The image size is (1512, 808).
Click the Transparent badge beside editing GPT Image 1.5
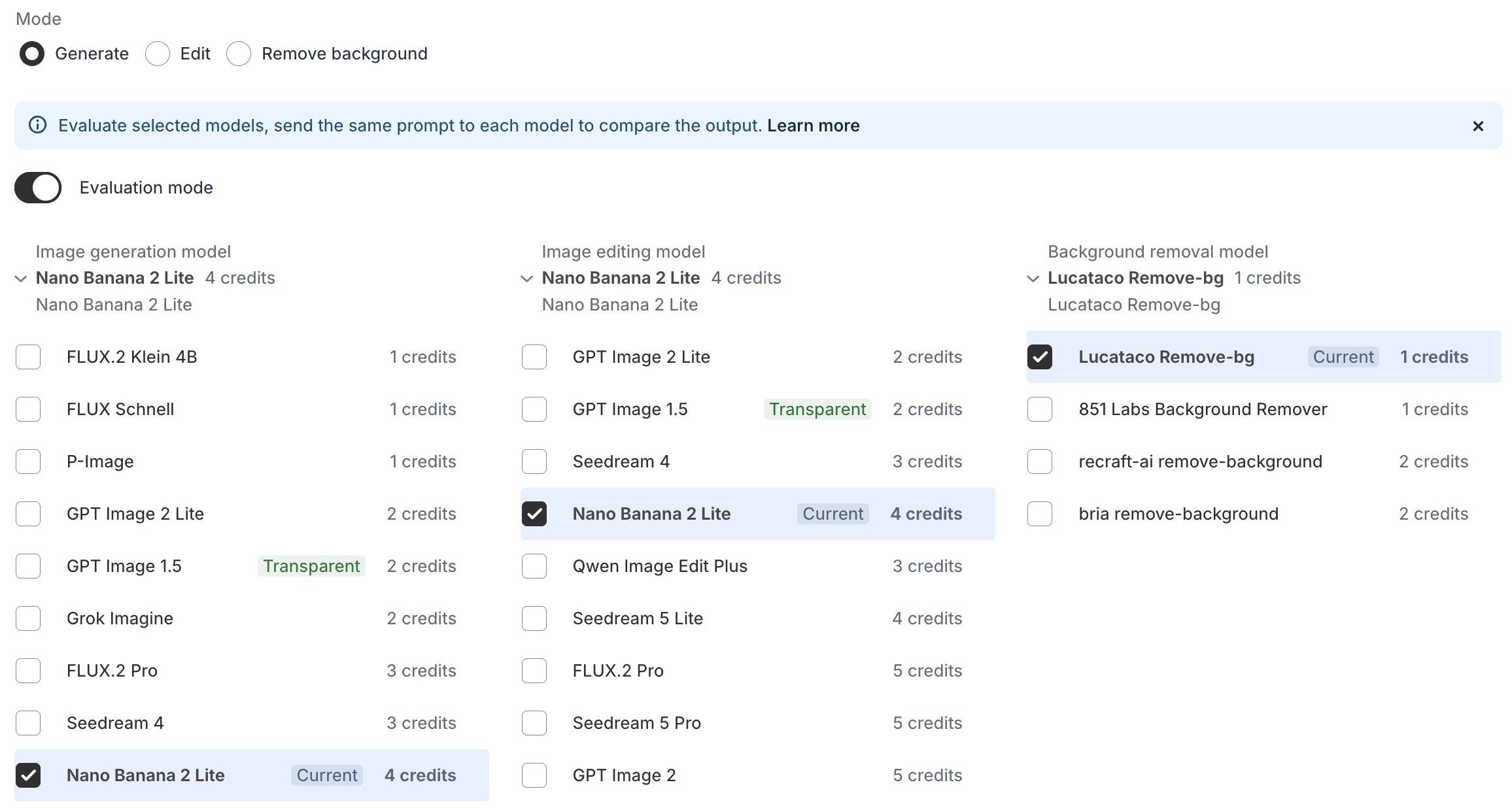(817, 409)
